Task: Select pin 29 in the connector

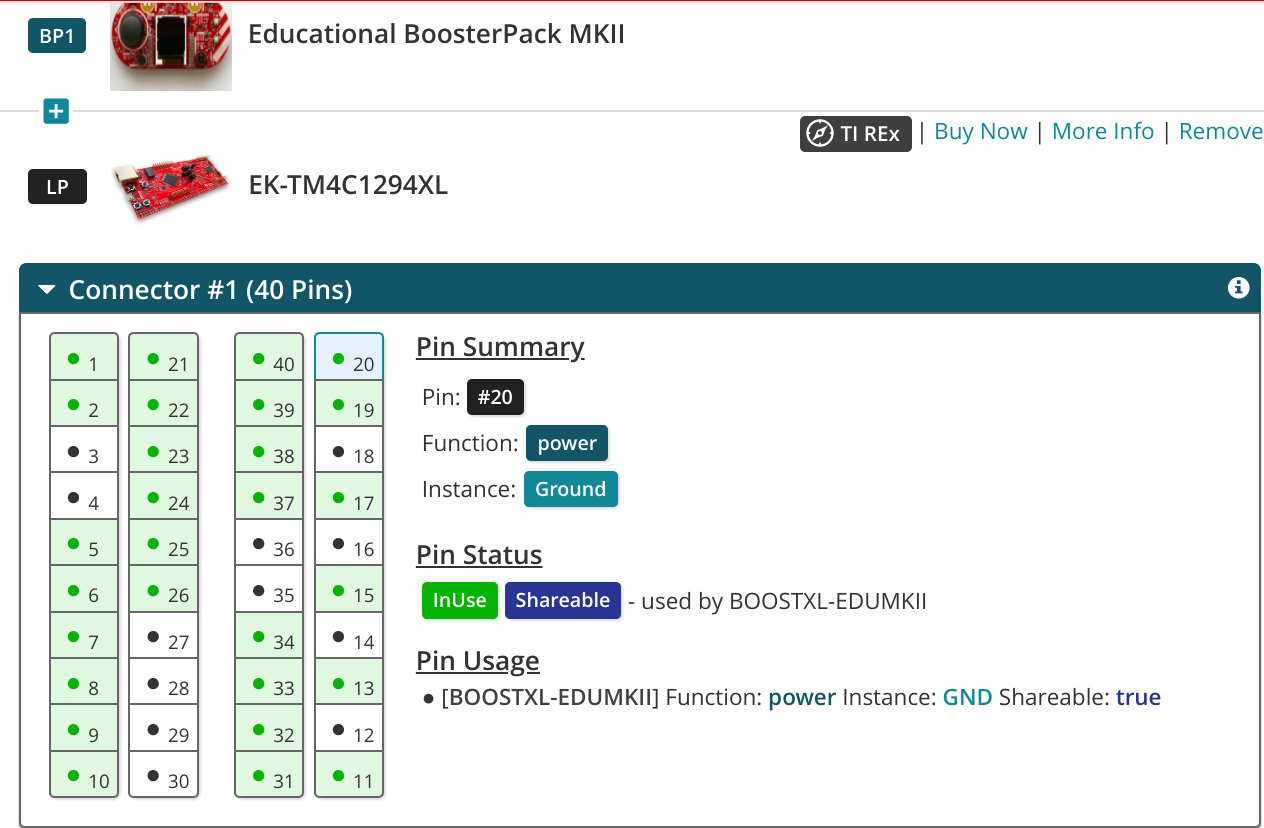Action: tap(164, 728)
